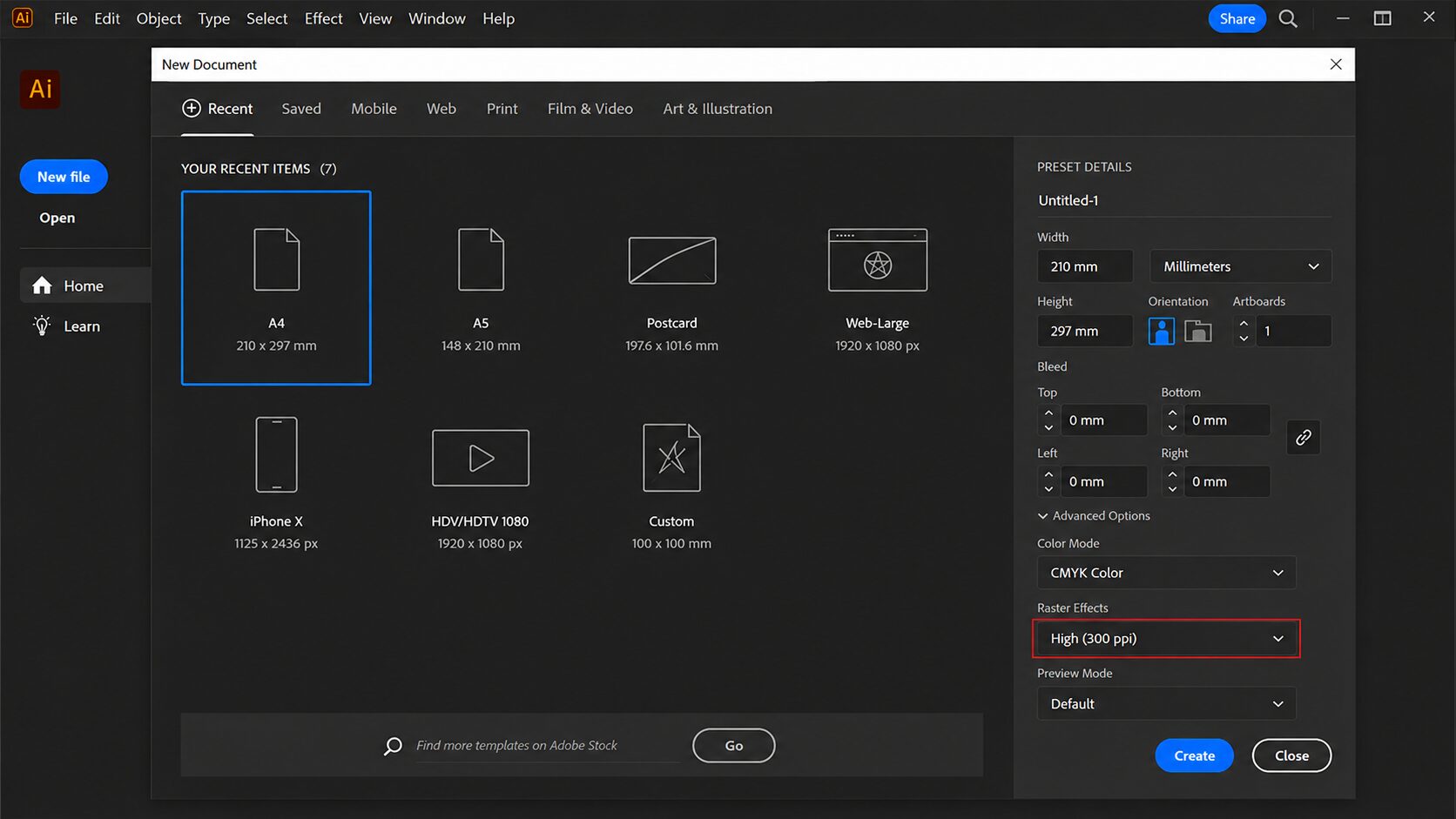Image resolution: width=1456 pixels, height=819 pixels.
Task: Click the Learn lightbulb icon
Action: pos(42,326)
